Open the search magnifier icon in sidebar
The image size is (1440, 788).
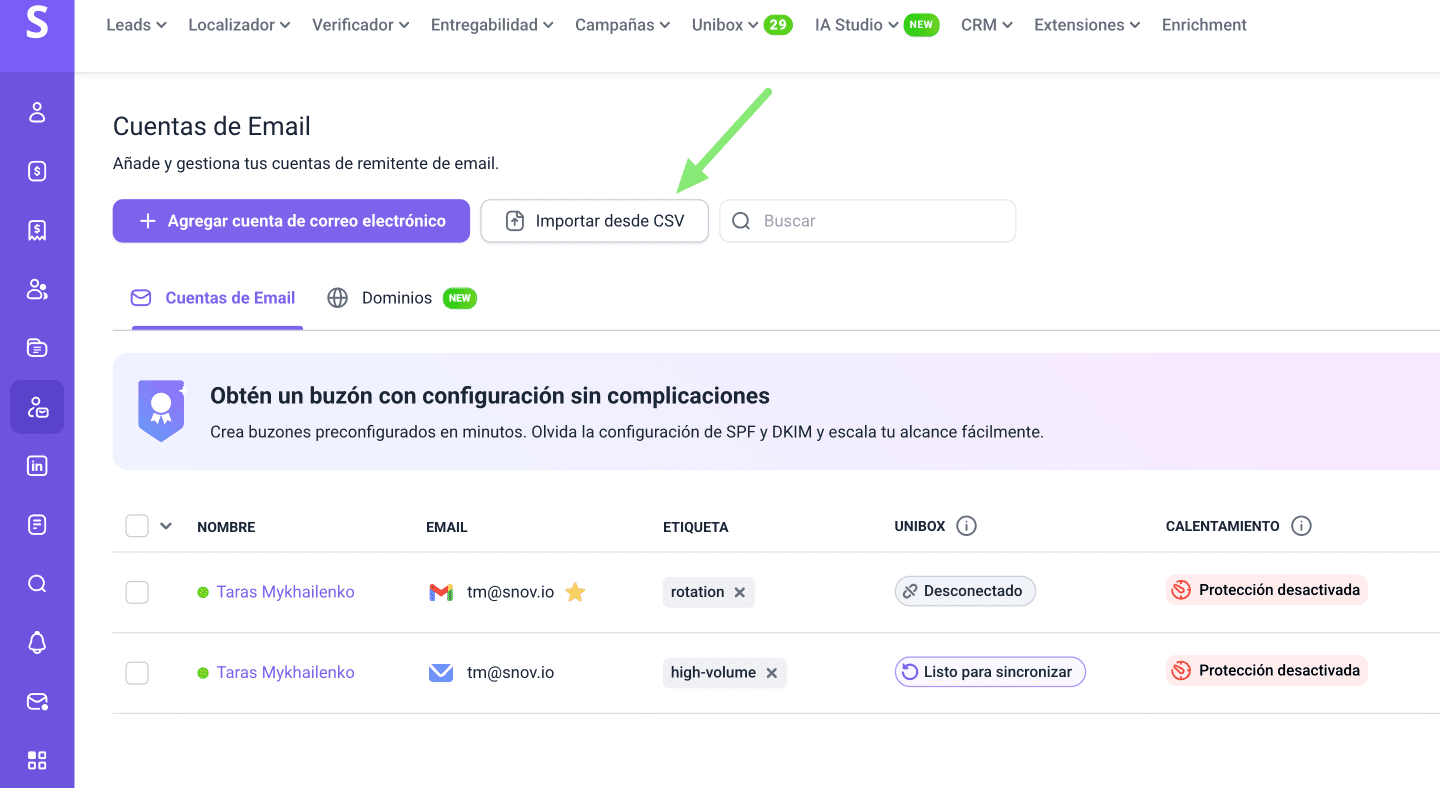(x=37, y=584)
